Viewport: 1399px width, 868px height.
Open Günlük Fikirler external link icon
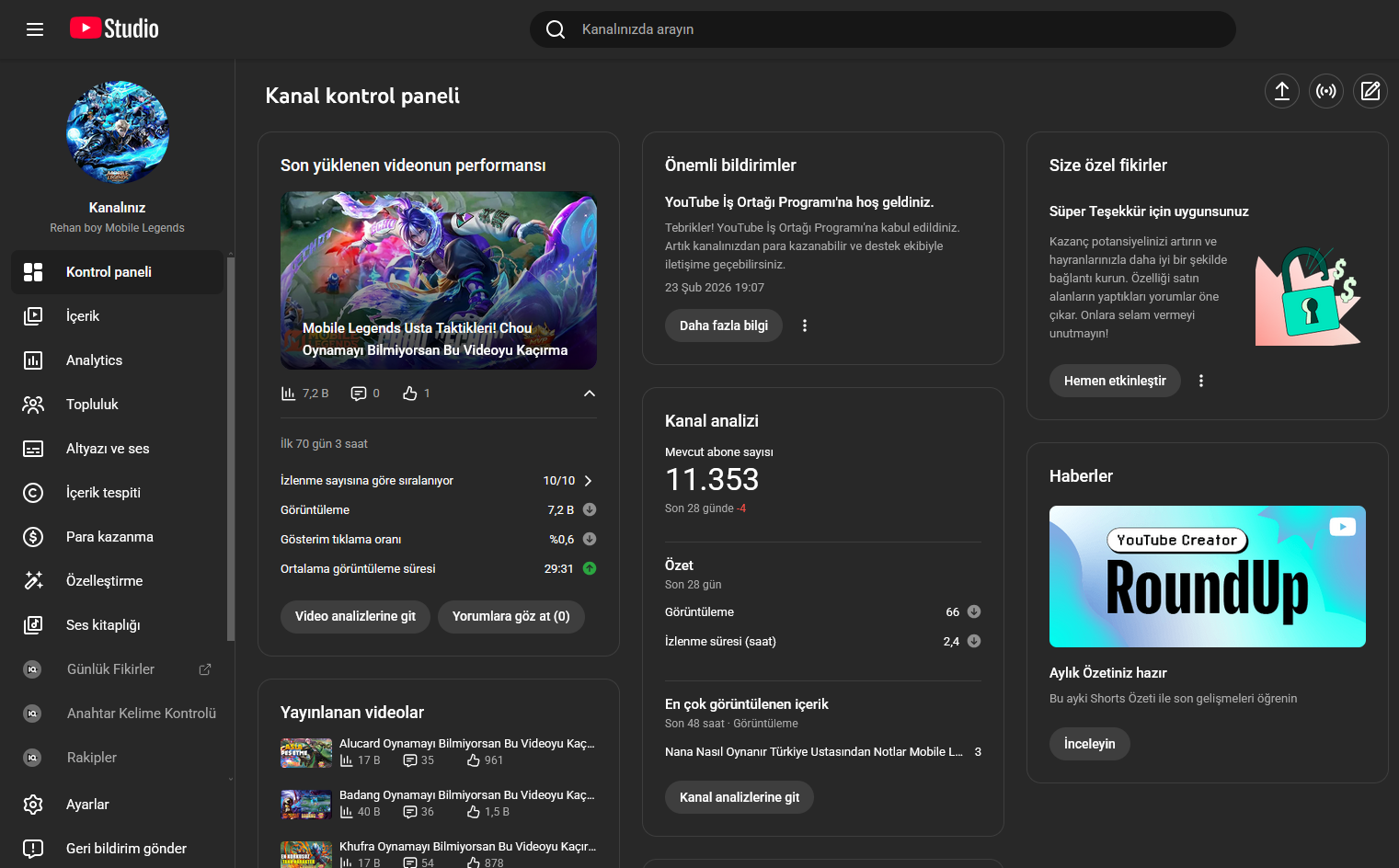(x=205, y=669)
